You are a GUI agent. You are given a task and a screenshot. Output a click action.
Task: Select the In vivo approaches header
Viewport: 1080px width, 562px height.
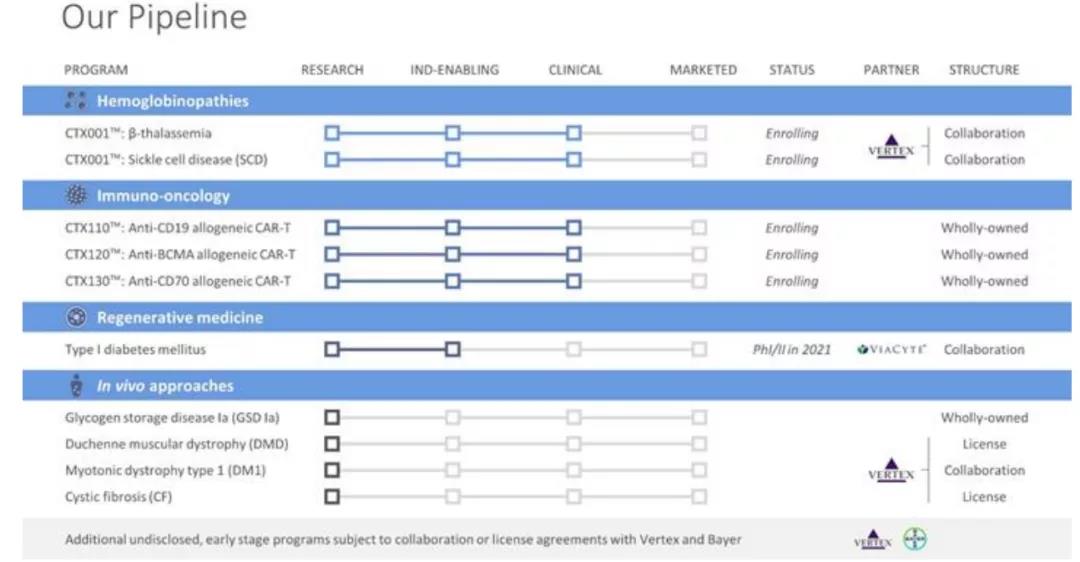(x=165, y=386)
